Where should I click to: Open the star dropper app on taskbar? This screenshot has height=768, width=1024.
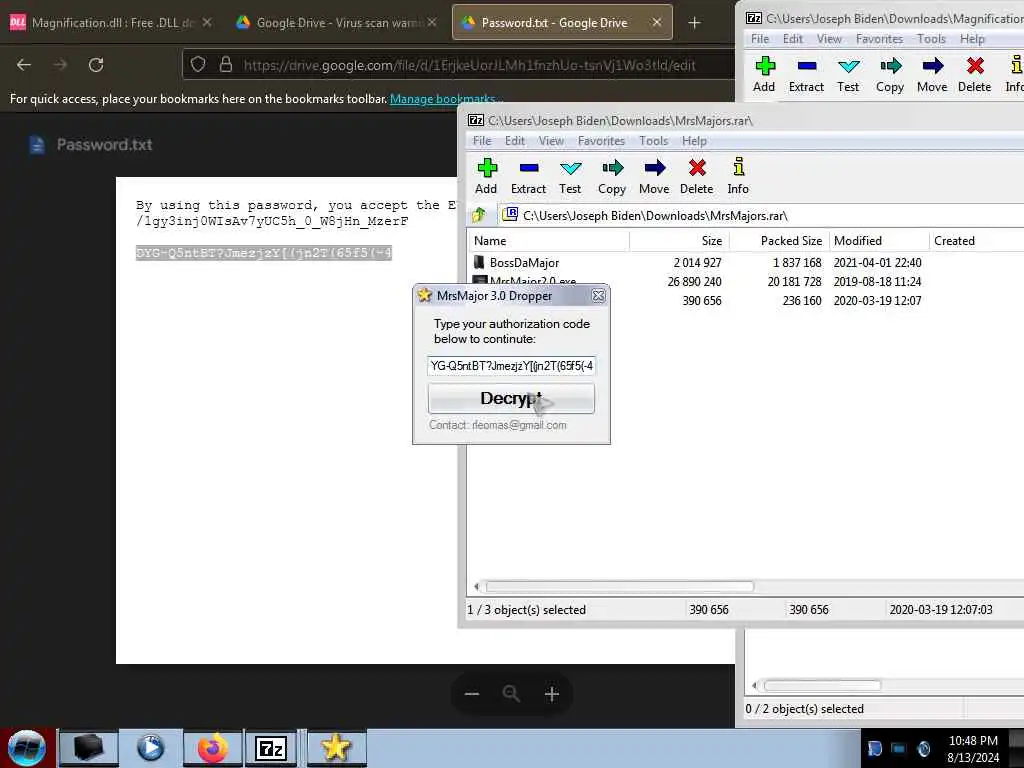coord(336,748)
